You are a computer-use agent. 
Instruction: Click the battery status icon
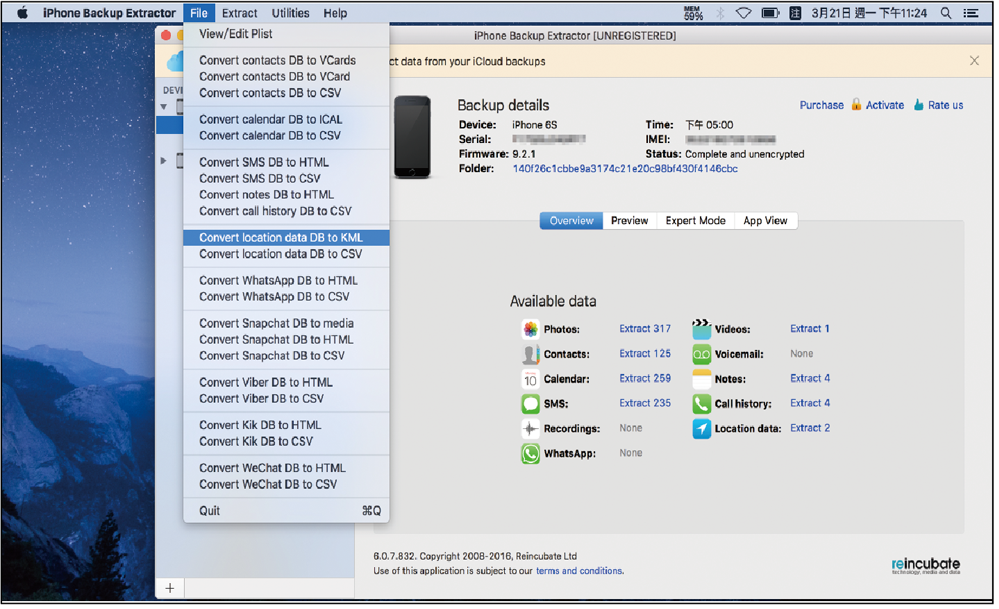(x=770, y=13)
